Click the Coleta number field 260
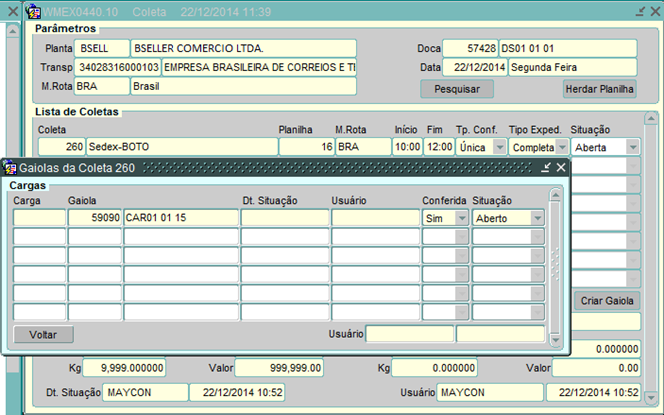This screenshot has height=415, width=664. [x=62, y=147]
